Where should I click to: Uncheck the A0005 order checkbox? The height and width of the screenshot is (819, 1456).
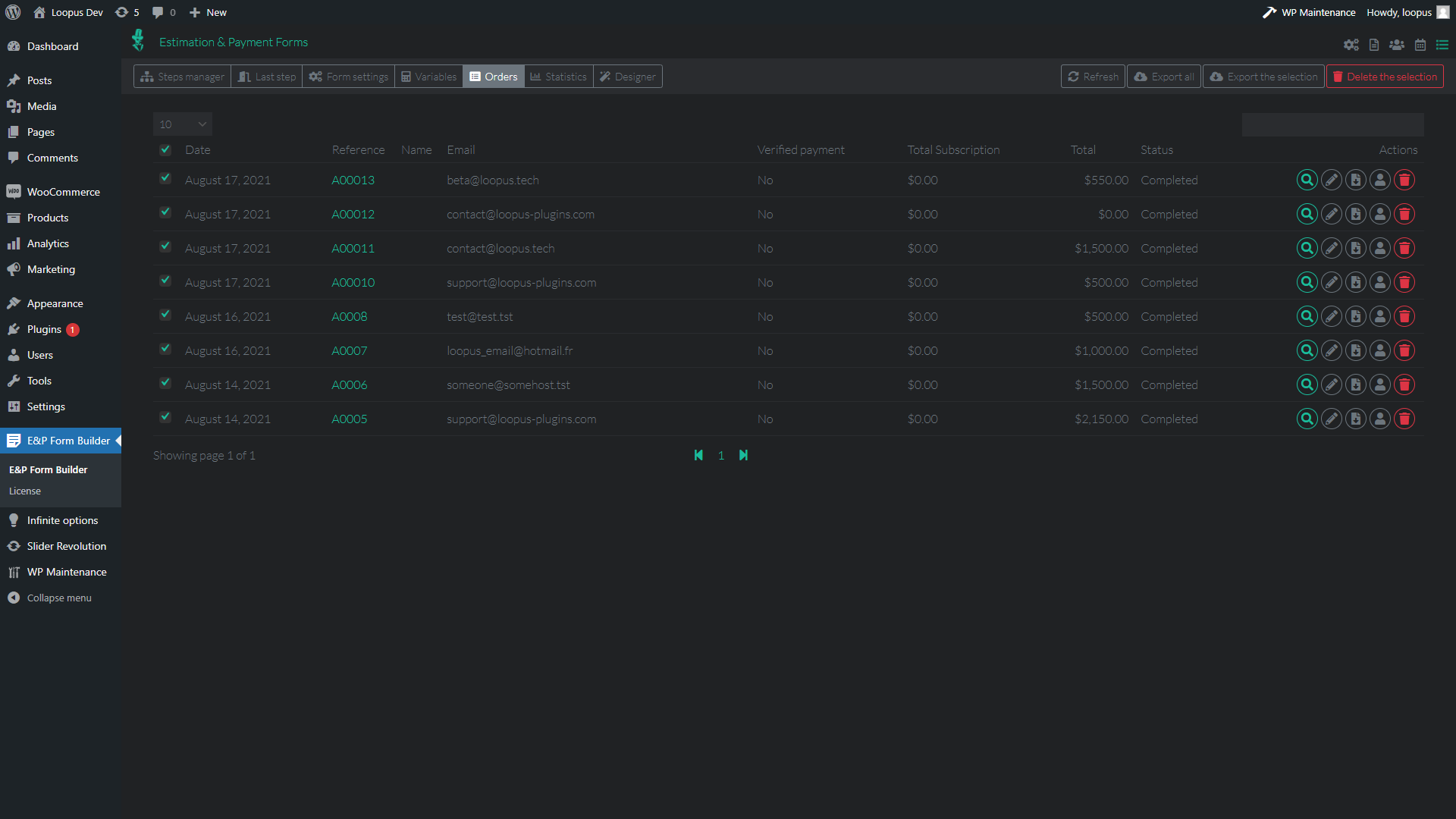165,417
